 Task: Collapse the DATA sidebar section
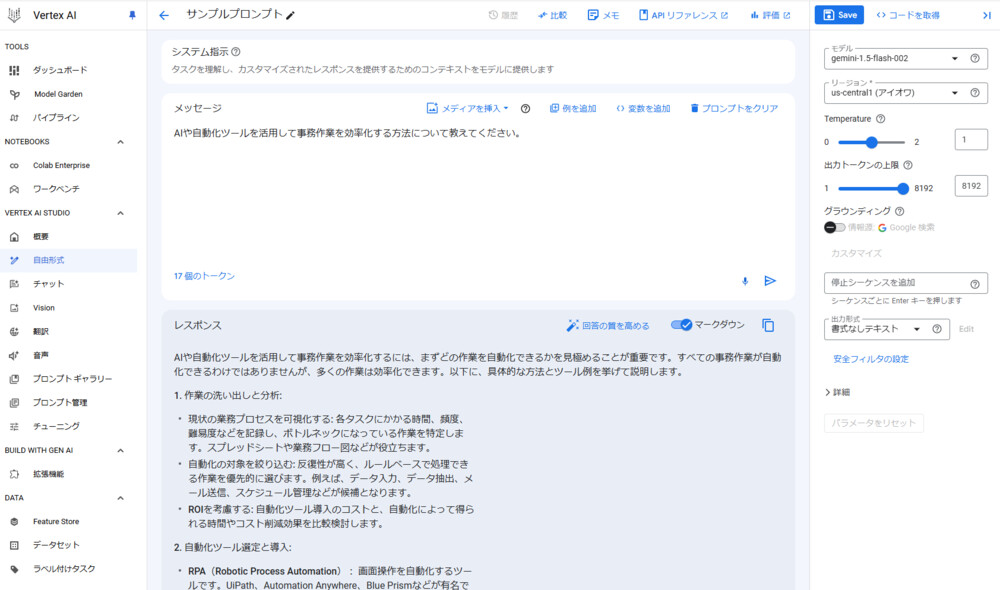pyautogui.click(x=121, y=498)
